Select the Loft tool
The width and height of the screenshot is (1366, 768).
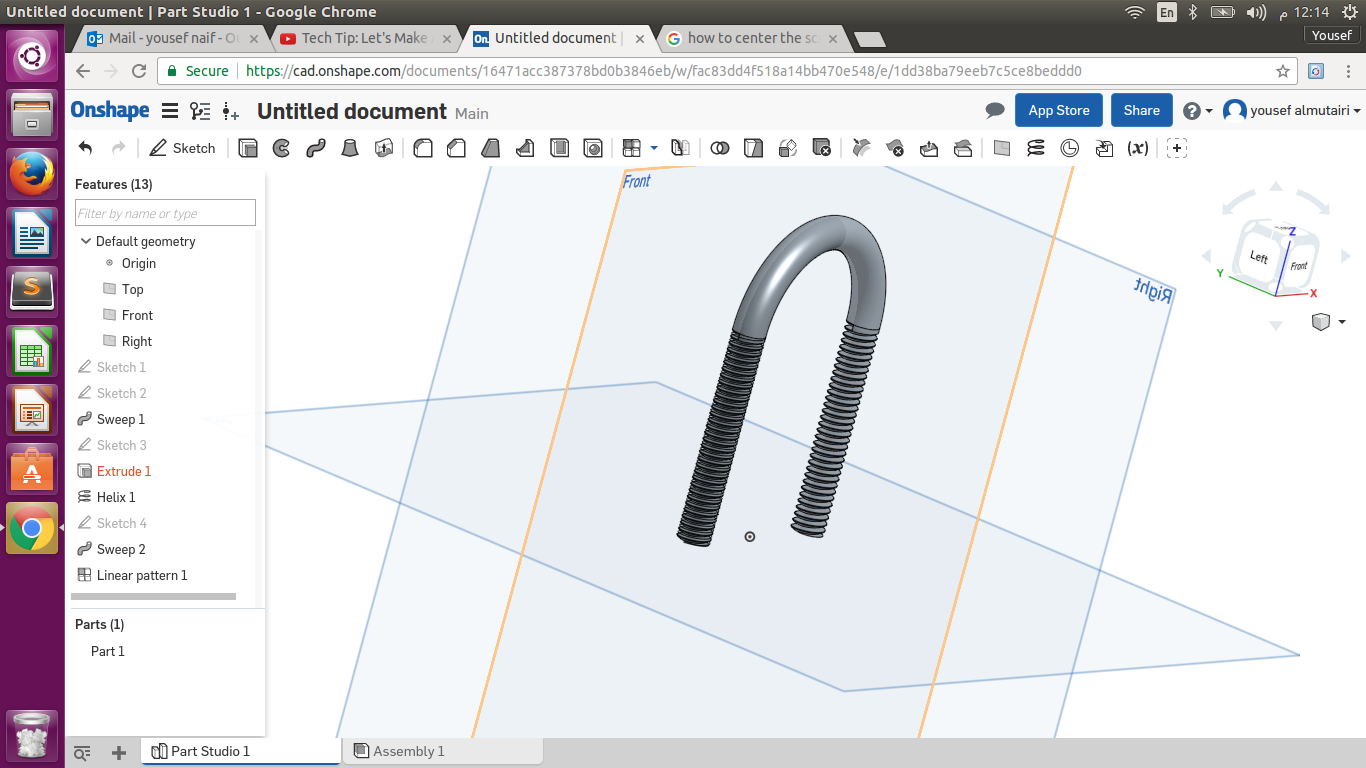(x=350, y=148)
